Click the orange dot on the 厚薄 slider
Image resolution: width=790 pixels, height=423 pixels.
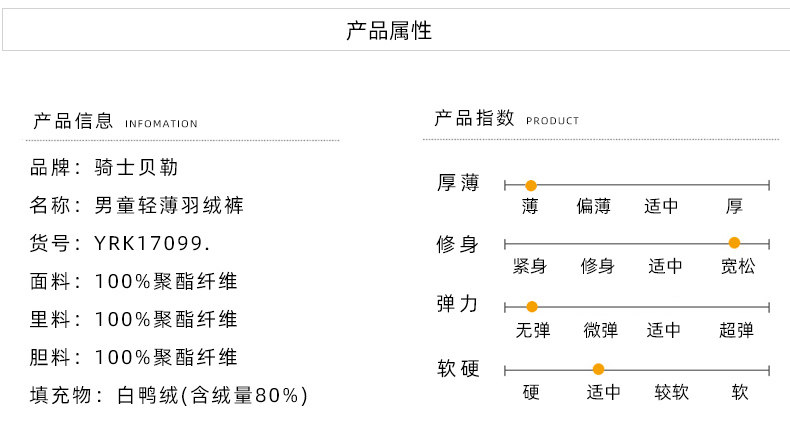point(531,185)
